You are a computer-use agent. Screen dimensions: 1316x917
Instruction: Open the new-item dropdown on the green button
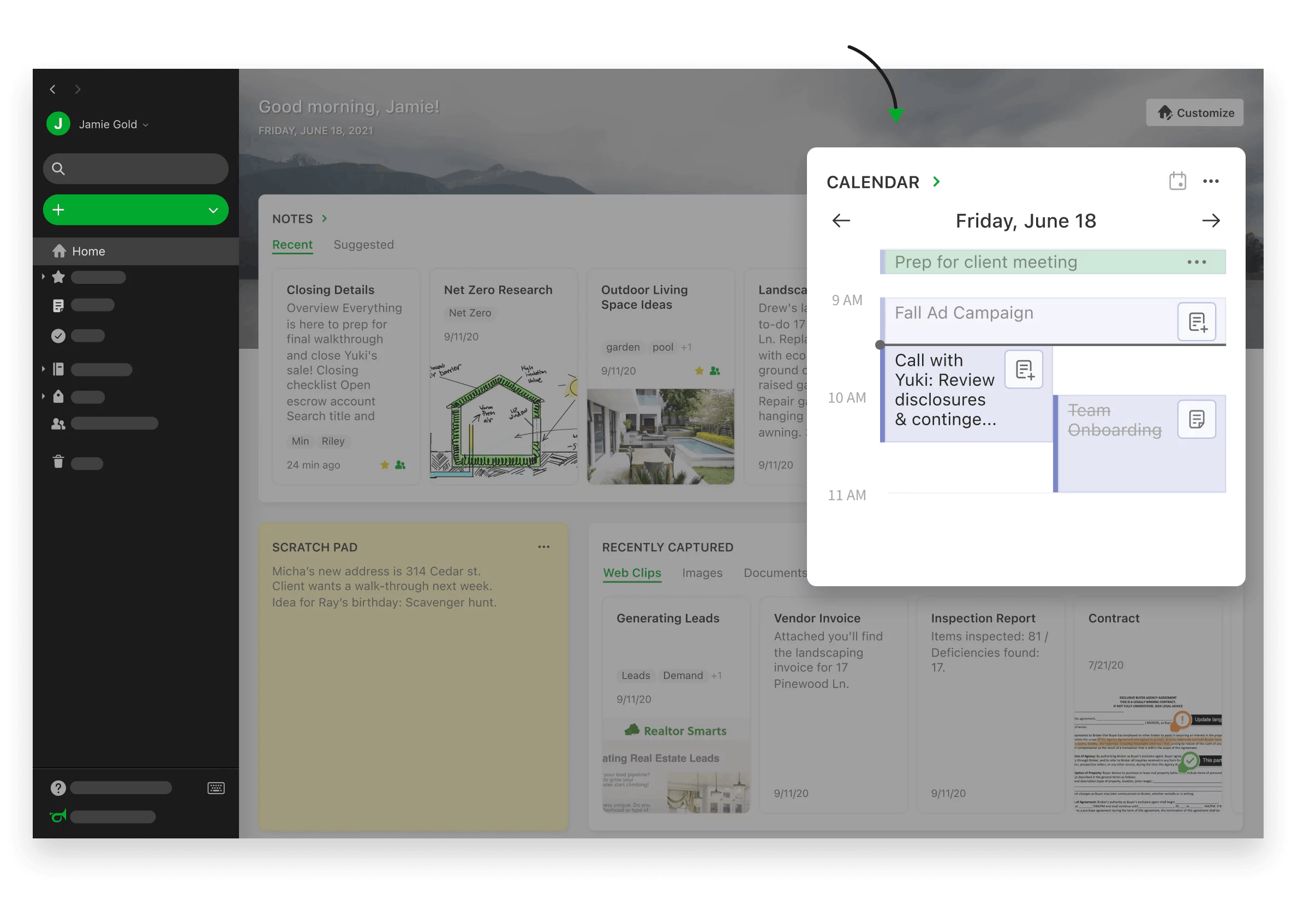(x=213, y=210)
